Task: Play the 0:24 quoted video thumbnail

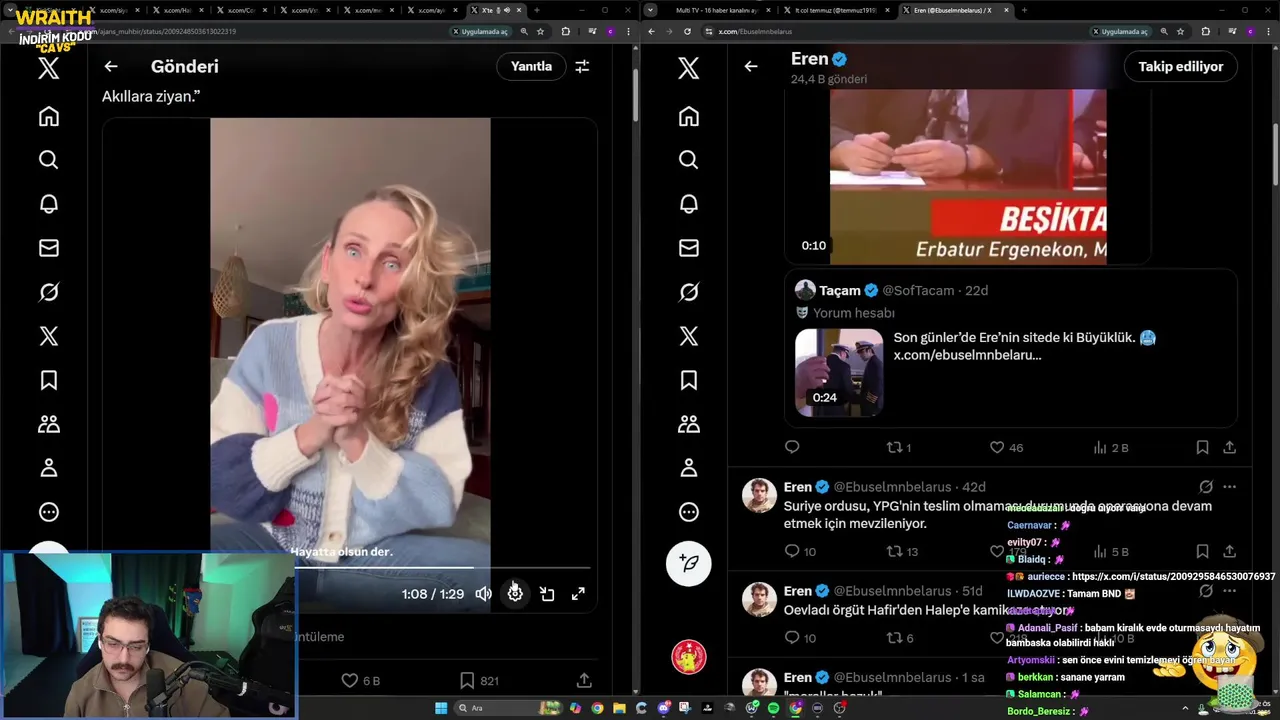Action: 839,372
